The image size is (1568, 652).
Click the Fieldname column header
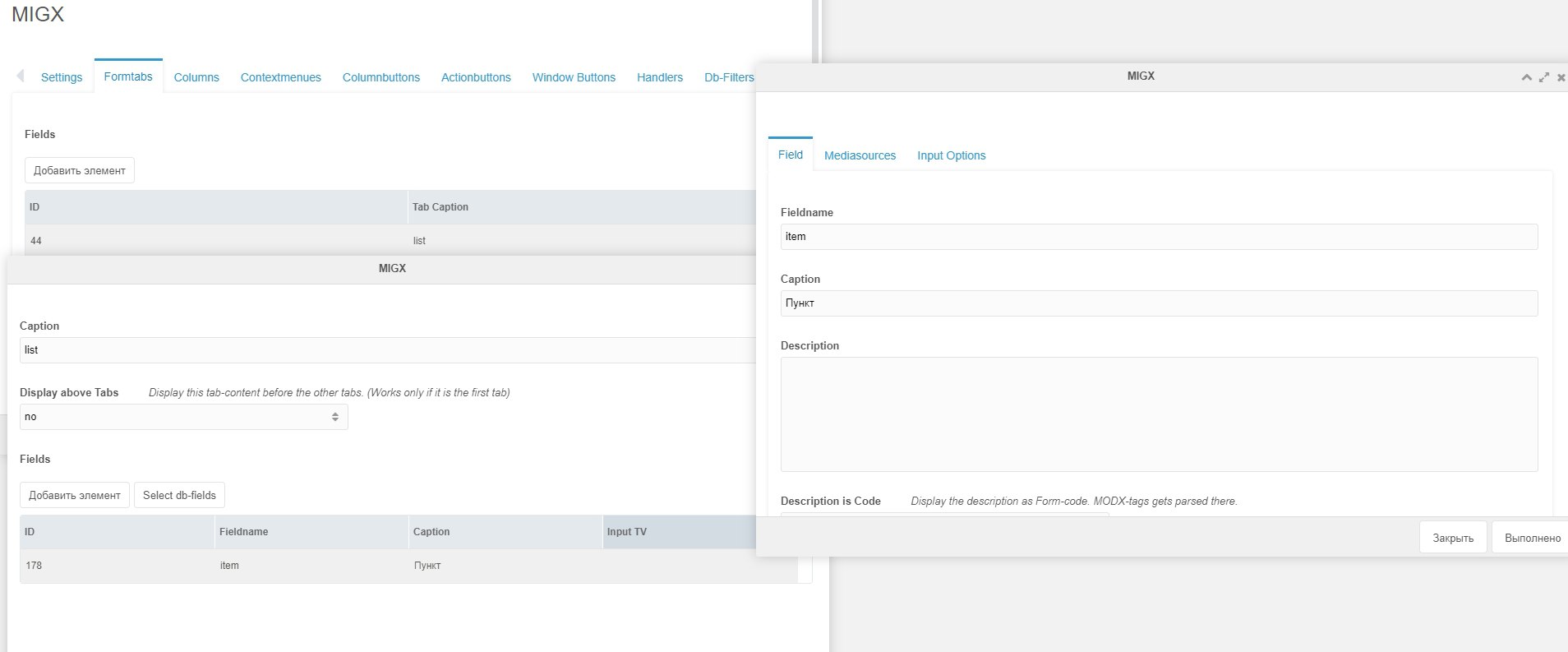pos(311,532)
